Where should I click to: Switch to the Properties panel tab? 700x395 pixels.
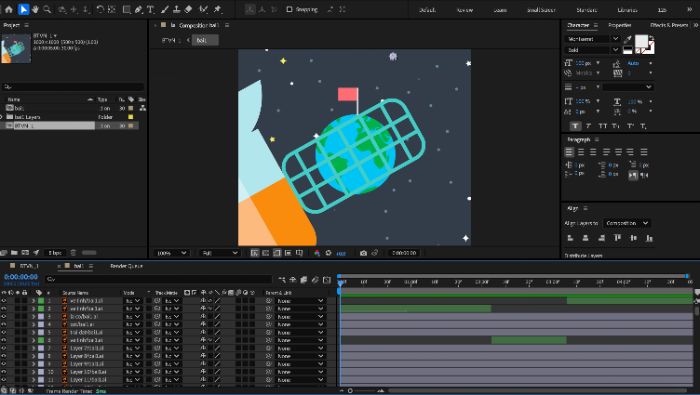(x=620, y=25)
